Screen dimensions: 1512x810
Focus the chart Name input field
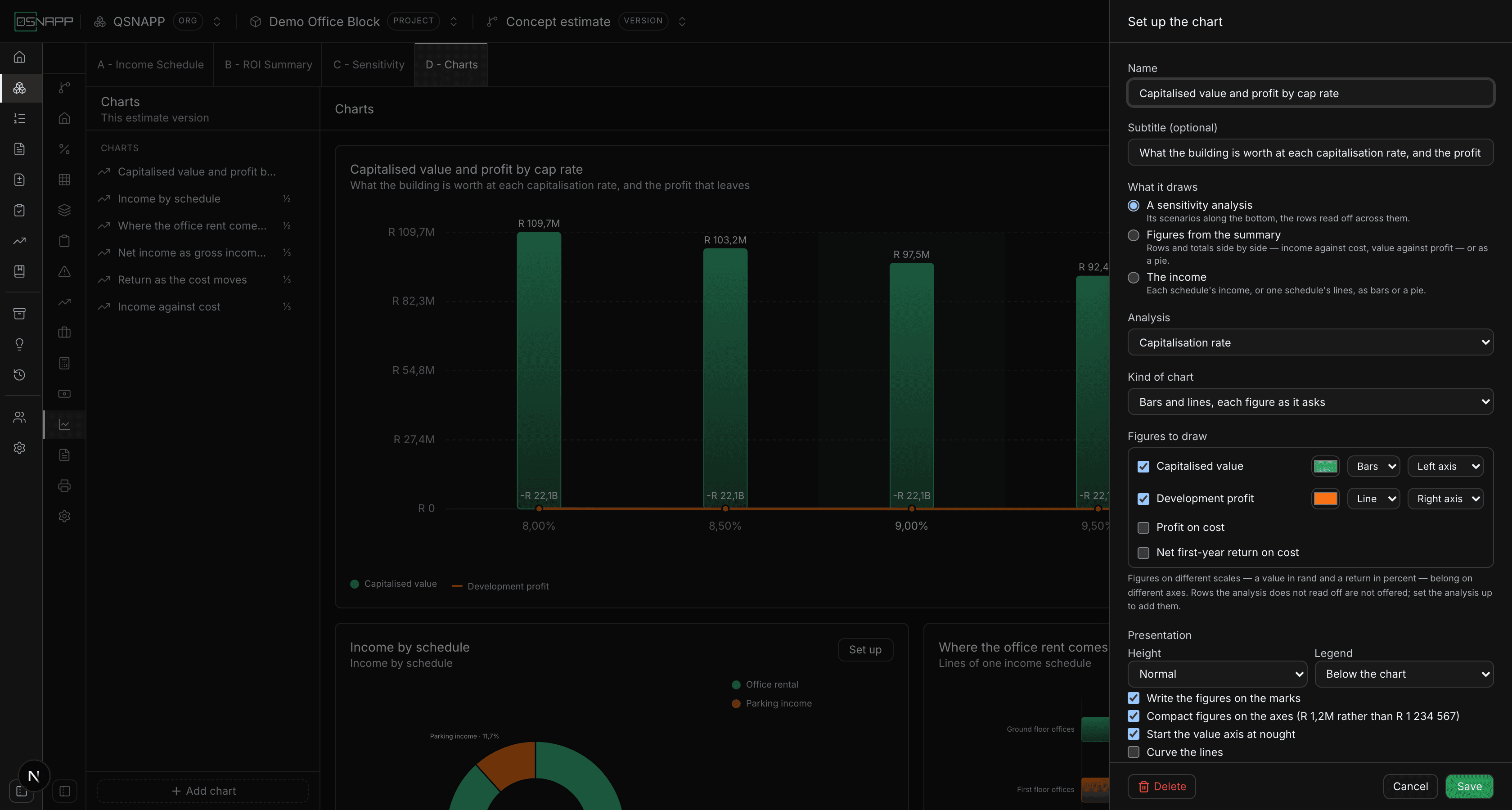1310,93
